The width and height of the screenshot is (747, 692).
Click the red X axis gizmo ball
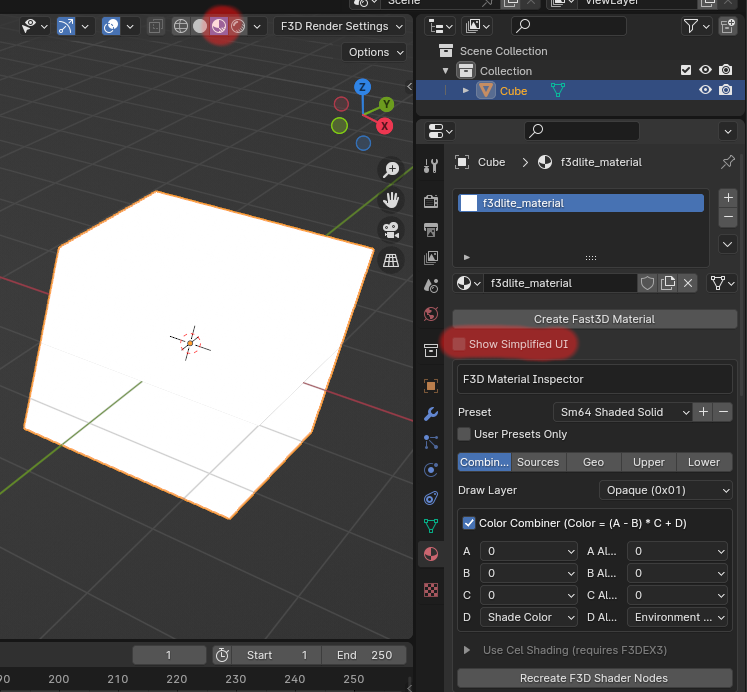pyautogui.click(x=384, y=126)
